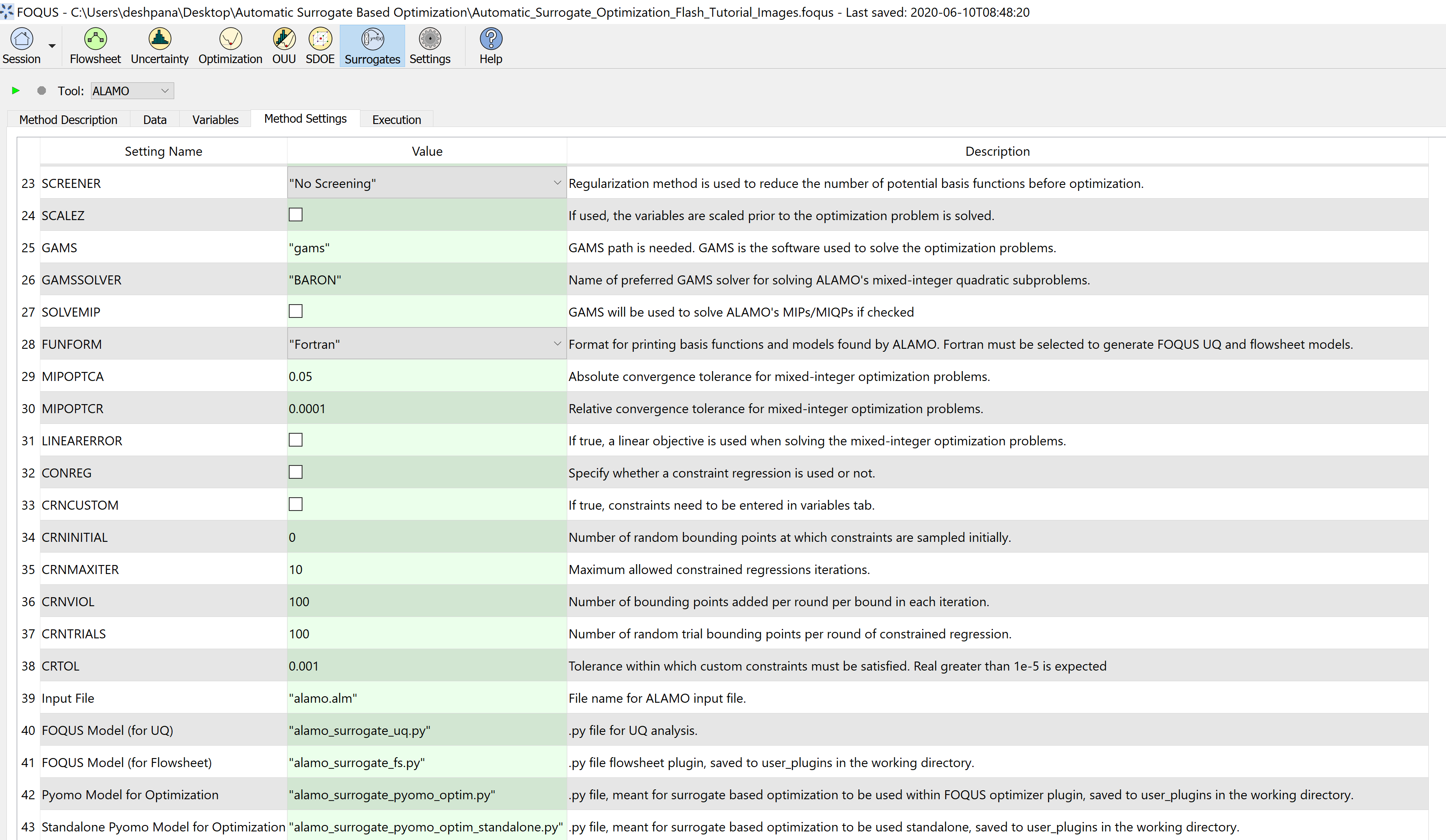Click the gray stop circle icon

(41, 91)
